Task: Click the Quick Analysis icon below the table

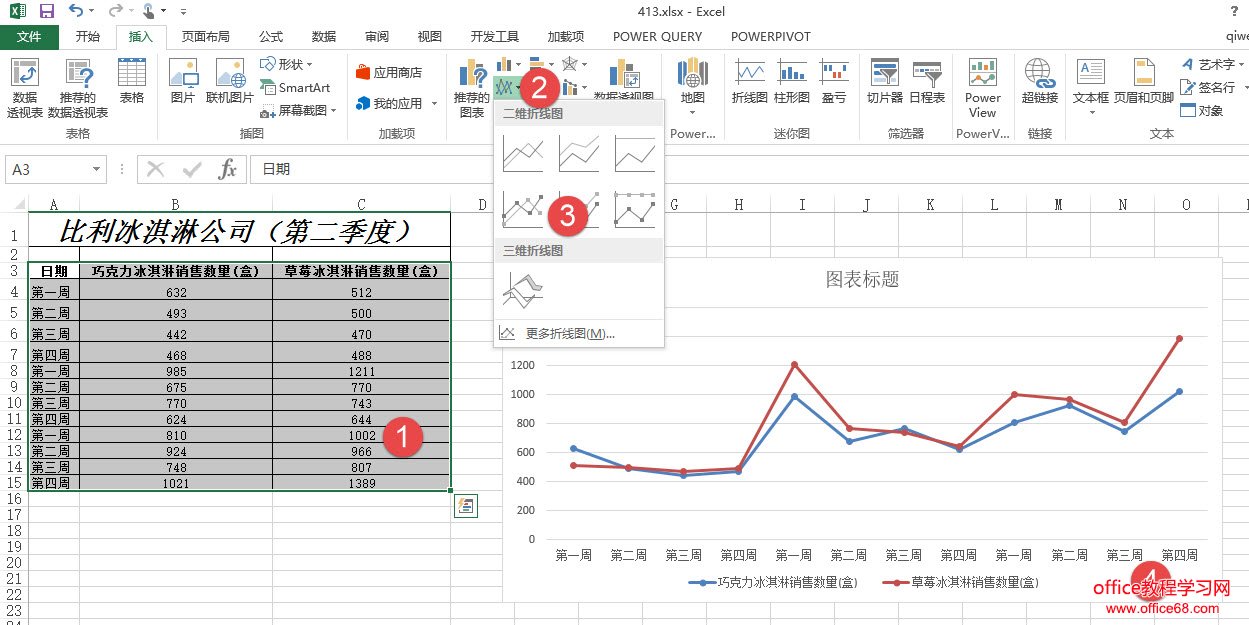Action: [x=465, y=507]
